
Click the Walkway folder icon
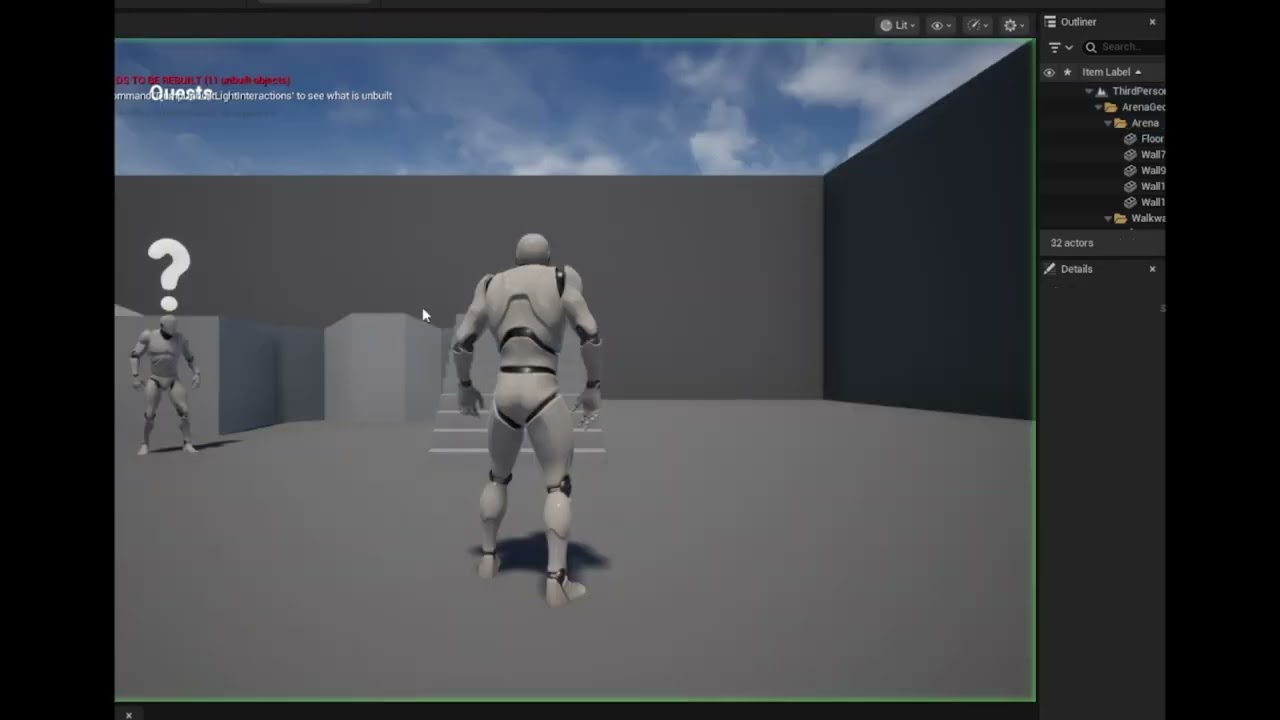[x=1120, y=218]
